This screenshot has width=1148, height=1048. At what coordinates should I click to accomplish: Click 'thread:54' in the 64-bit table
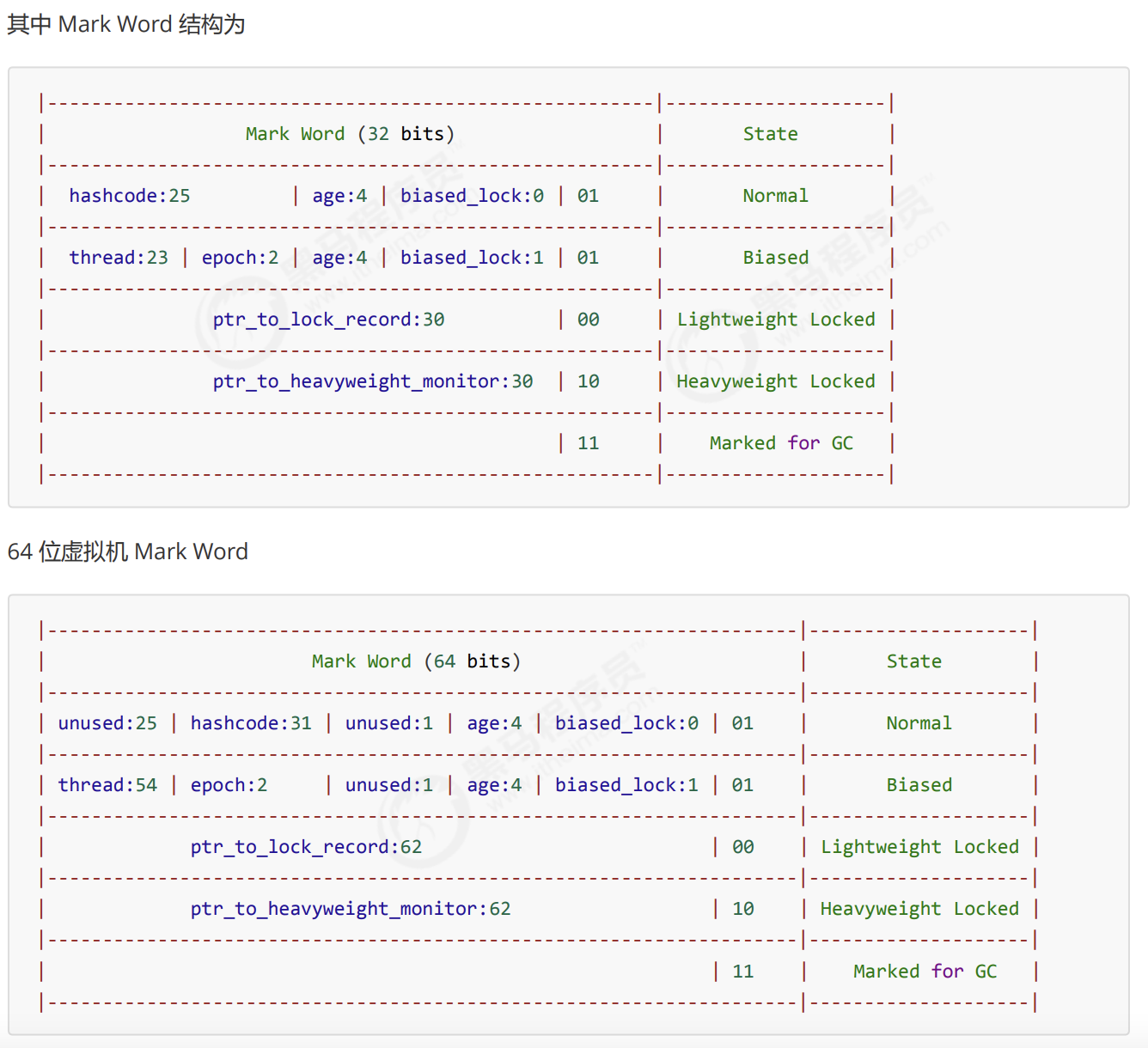pyautogui.click(x=107, y=785)
